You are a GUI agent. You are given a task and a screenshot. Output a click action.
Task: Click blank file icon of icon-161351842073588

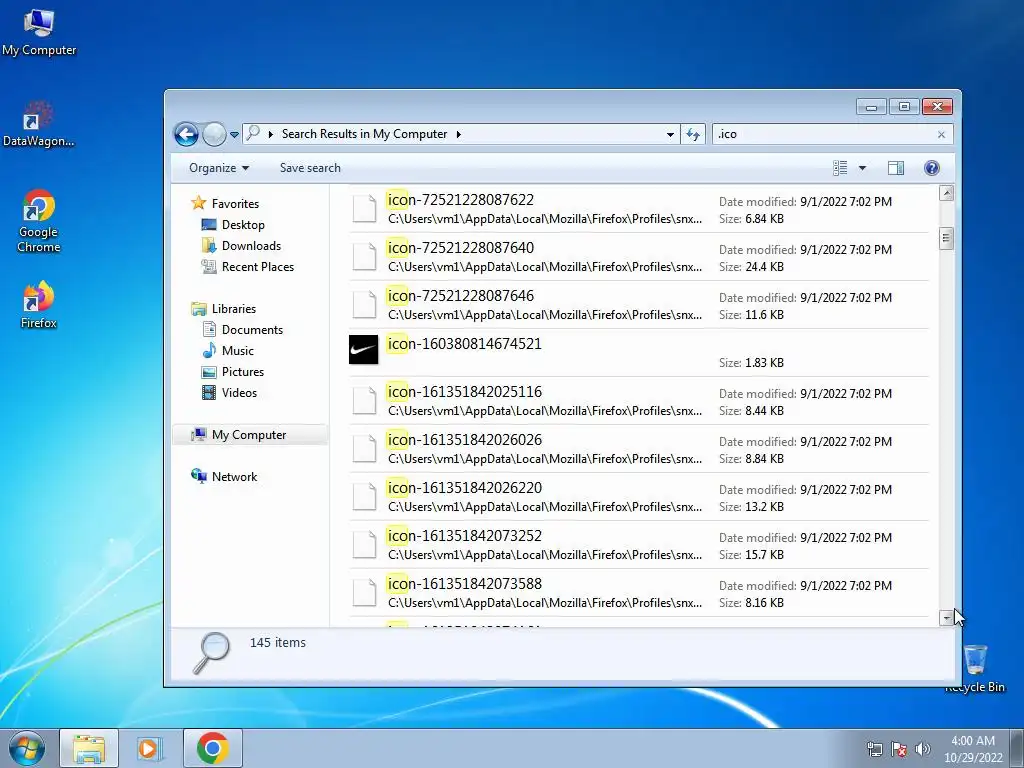click(364, 593)
